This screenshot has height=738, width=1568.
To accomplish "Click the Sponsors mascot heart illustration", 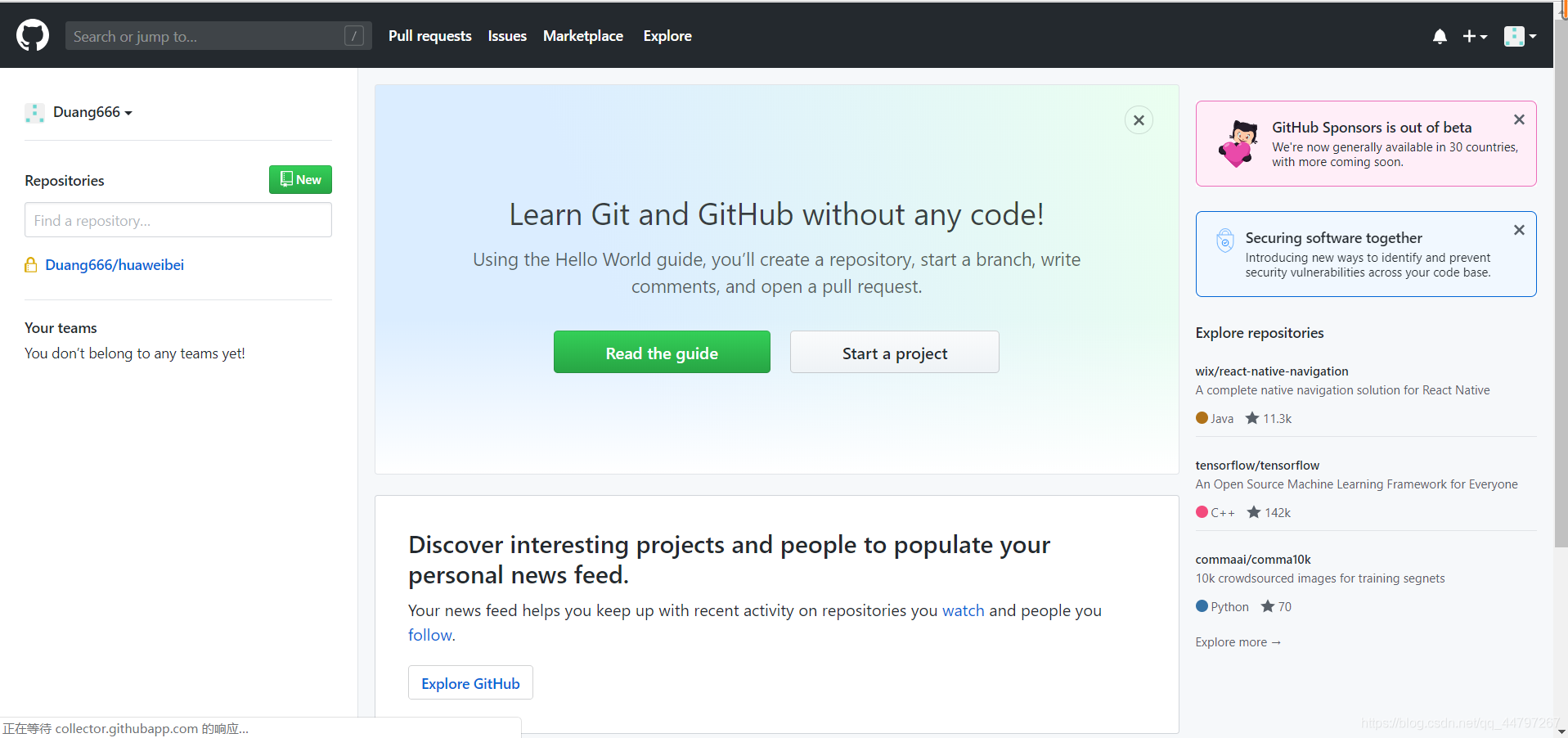I will tap(1238, 143).
